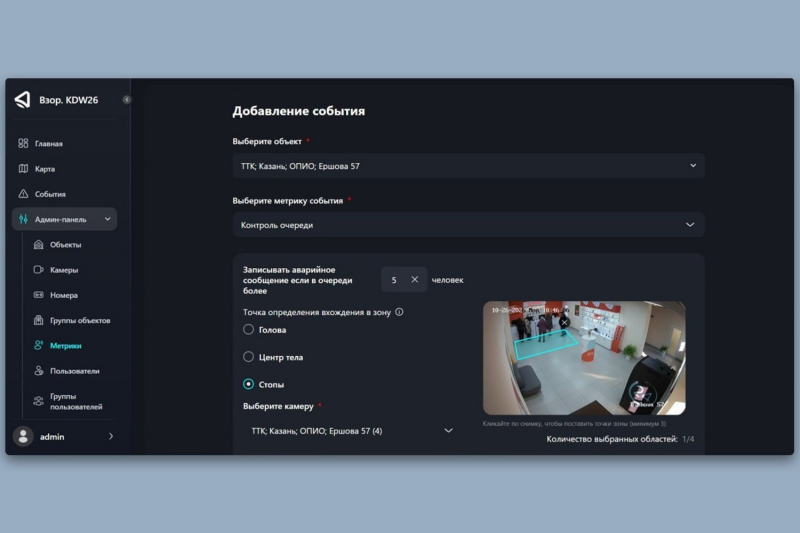Open Пользователи section
The image size is (800, 533).
[74, 371]
